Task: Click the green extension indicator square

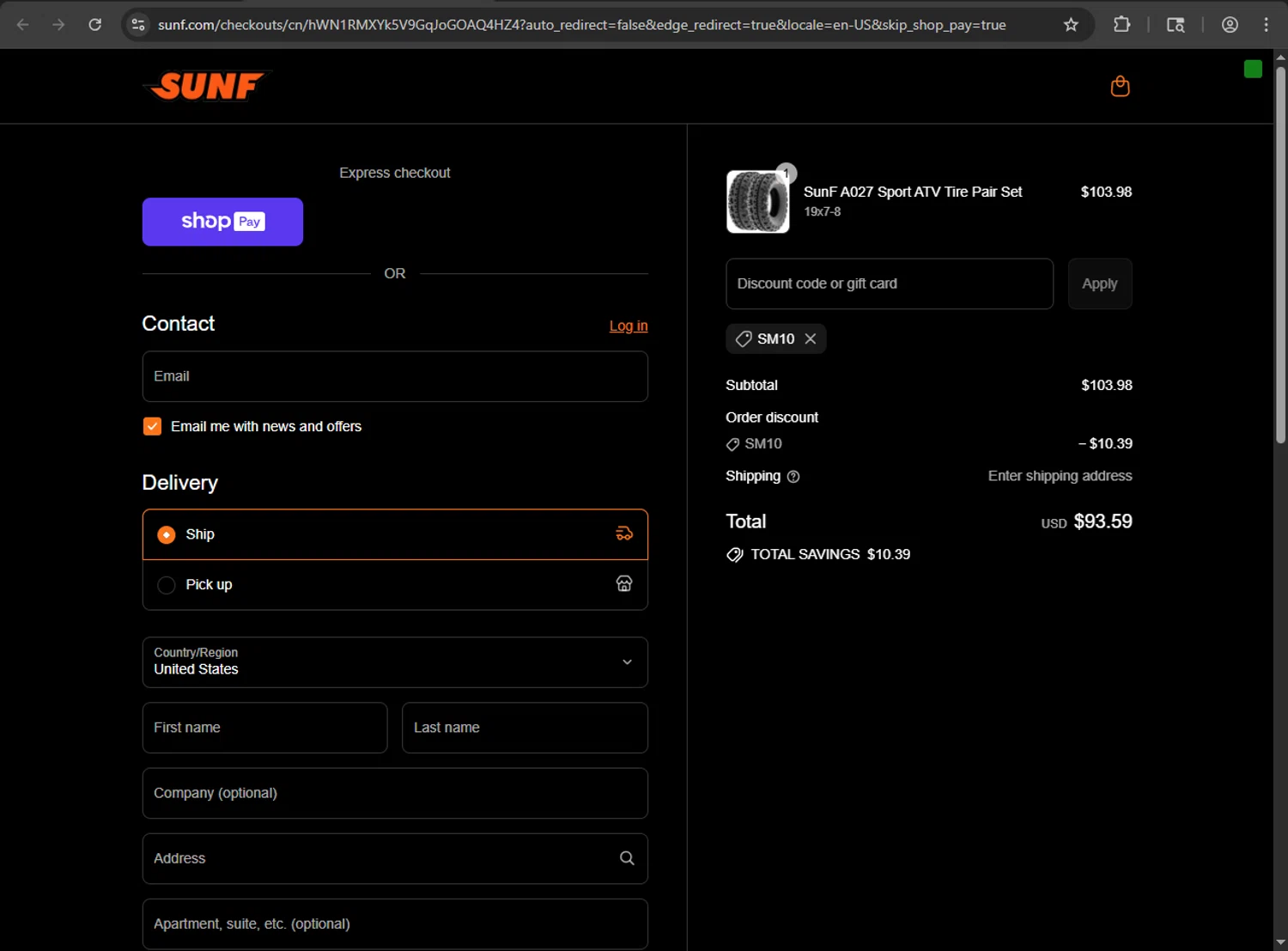Action: [1253, 69]
